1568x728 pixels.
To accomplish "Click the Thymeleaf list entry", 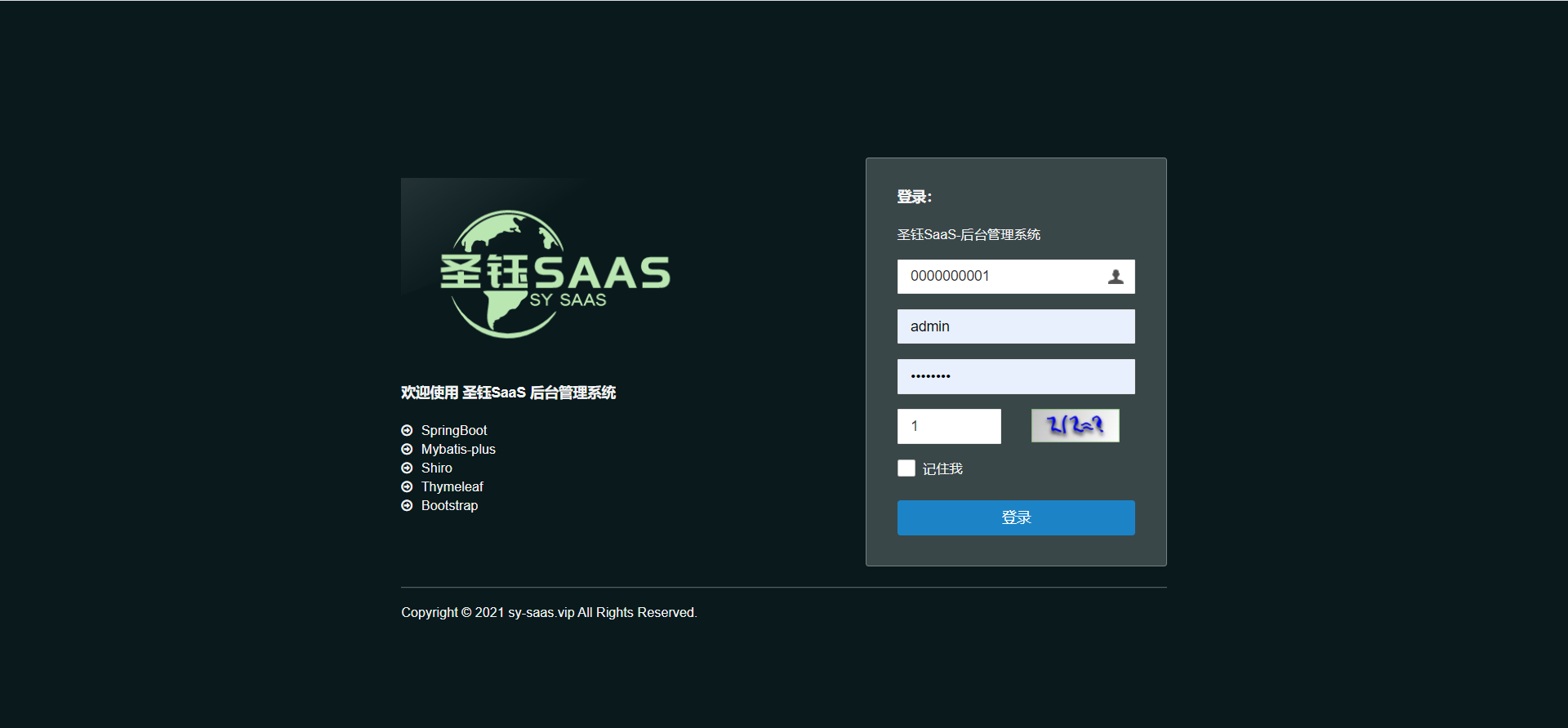I will [x=452, y=486].
